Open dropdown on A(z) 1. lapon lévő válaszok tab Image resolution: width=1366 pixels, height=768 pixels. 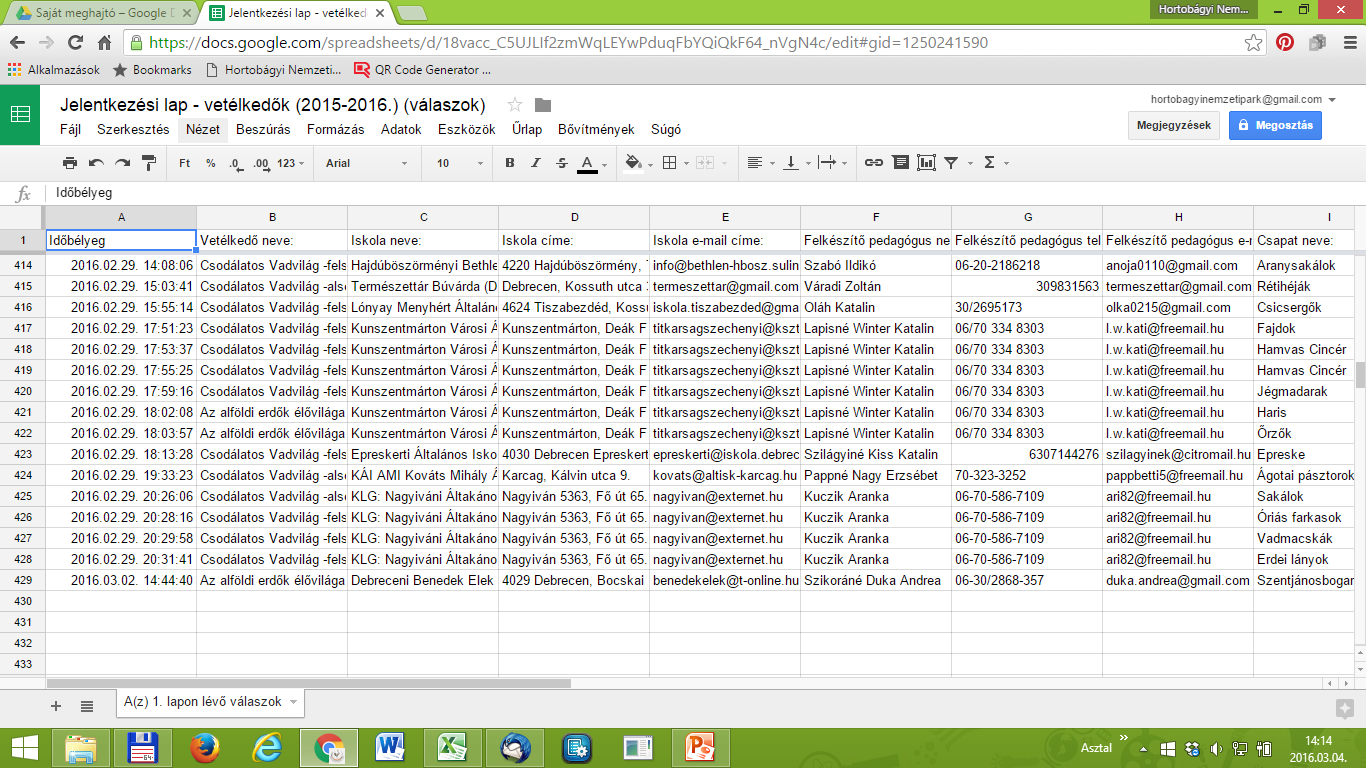coord(293,703)
